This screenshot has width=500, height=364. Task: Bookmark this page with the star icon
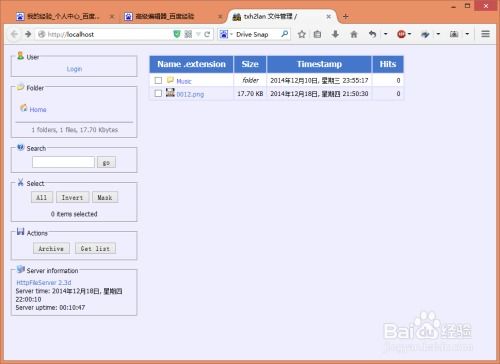[x=302, y=34]
